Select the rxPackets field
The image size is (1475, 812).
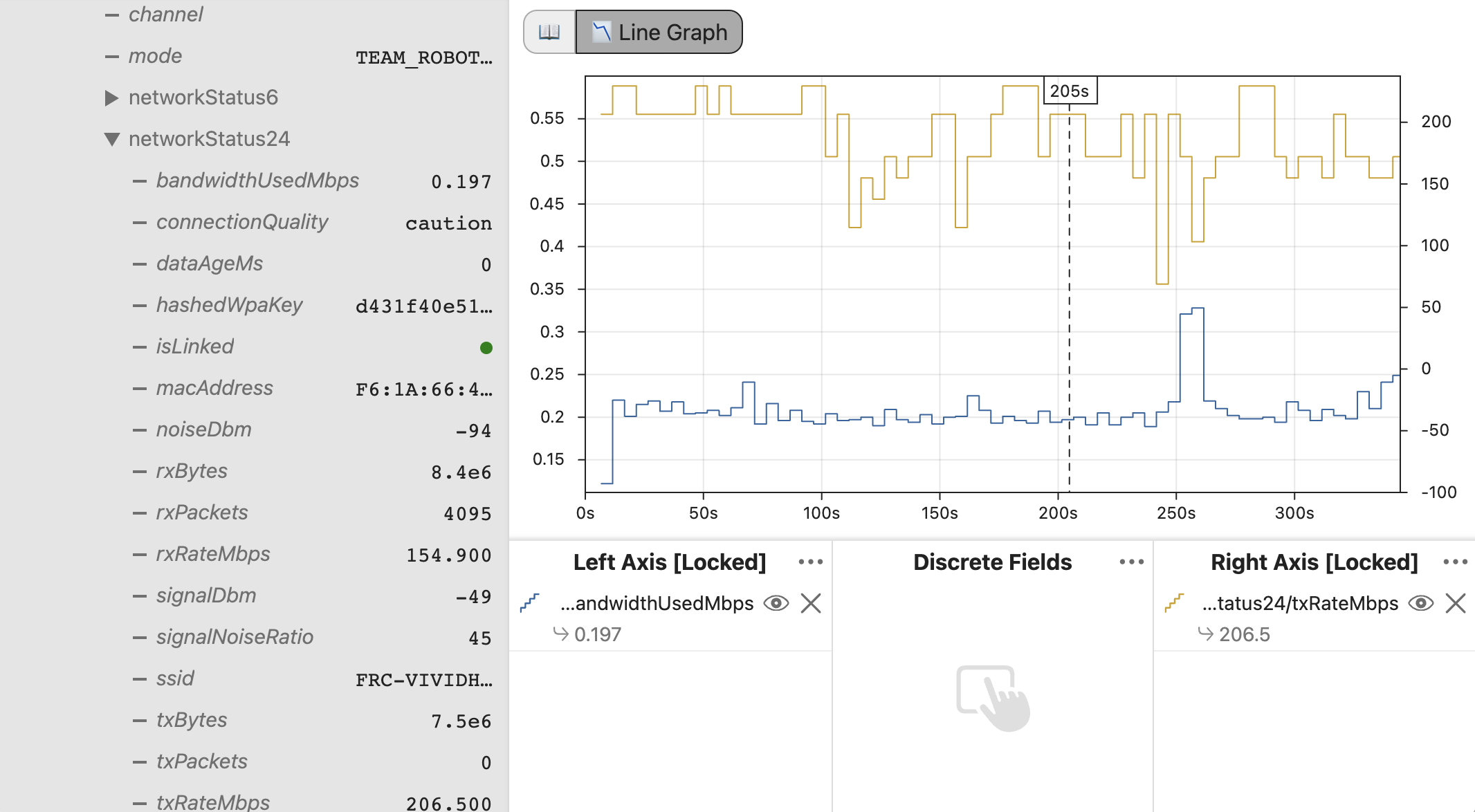(202, 513)
